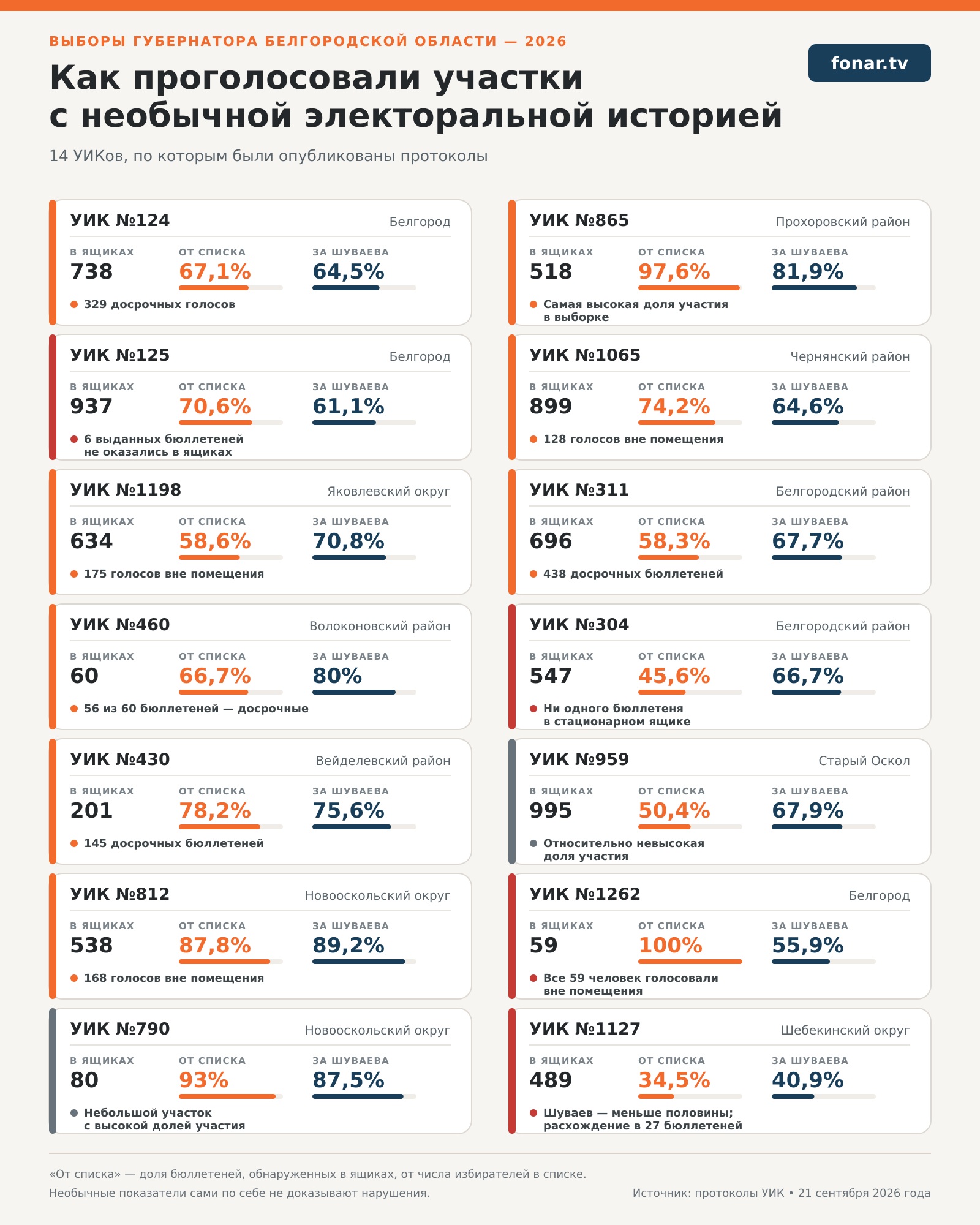This screenshot has height=1225, width=980.
Task: Click the orange dot beside 329 досрочных голосов
Action: (x=74, y=304)
